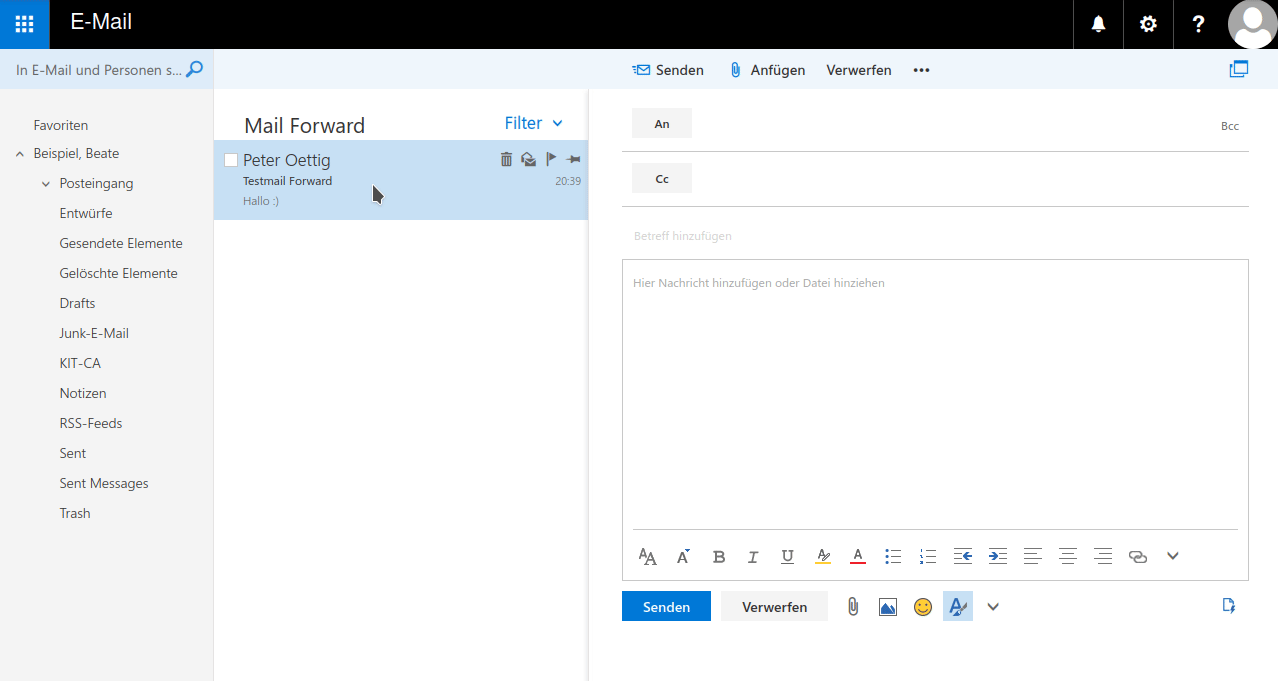1278x681 pixels.
Task: Show the Bcc field
Action: 1230,126
